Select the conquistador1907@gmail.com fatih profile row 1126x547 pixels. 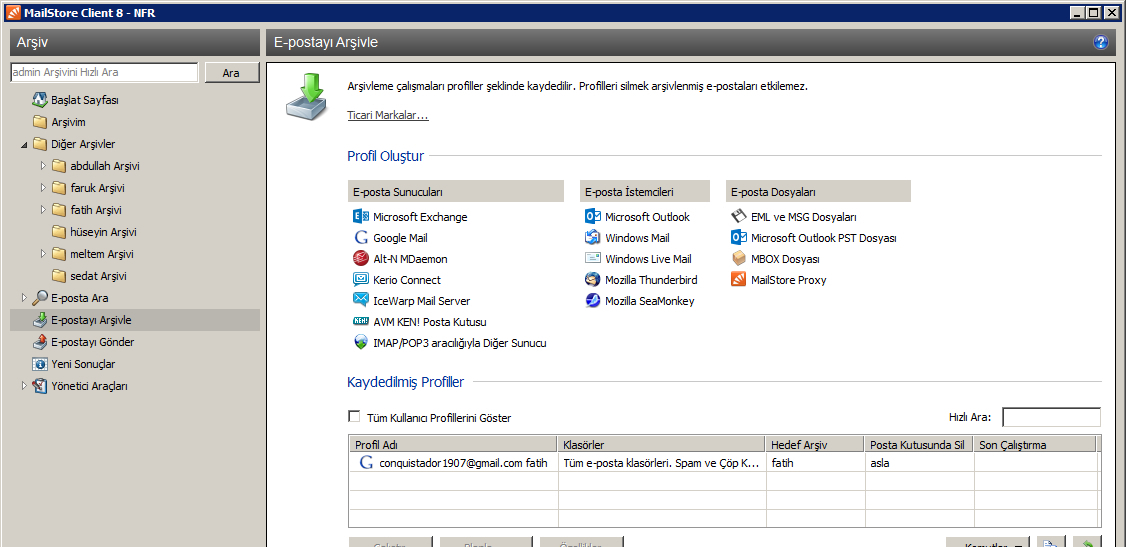pyautogui.click(x=724, y=463)
